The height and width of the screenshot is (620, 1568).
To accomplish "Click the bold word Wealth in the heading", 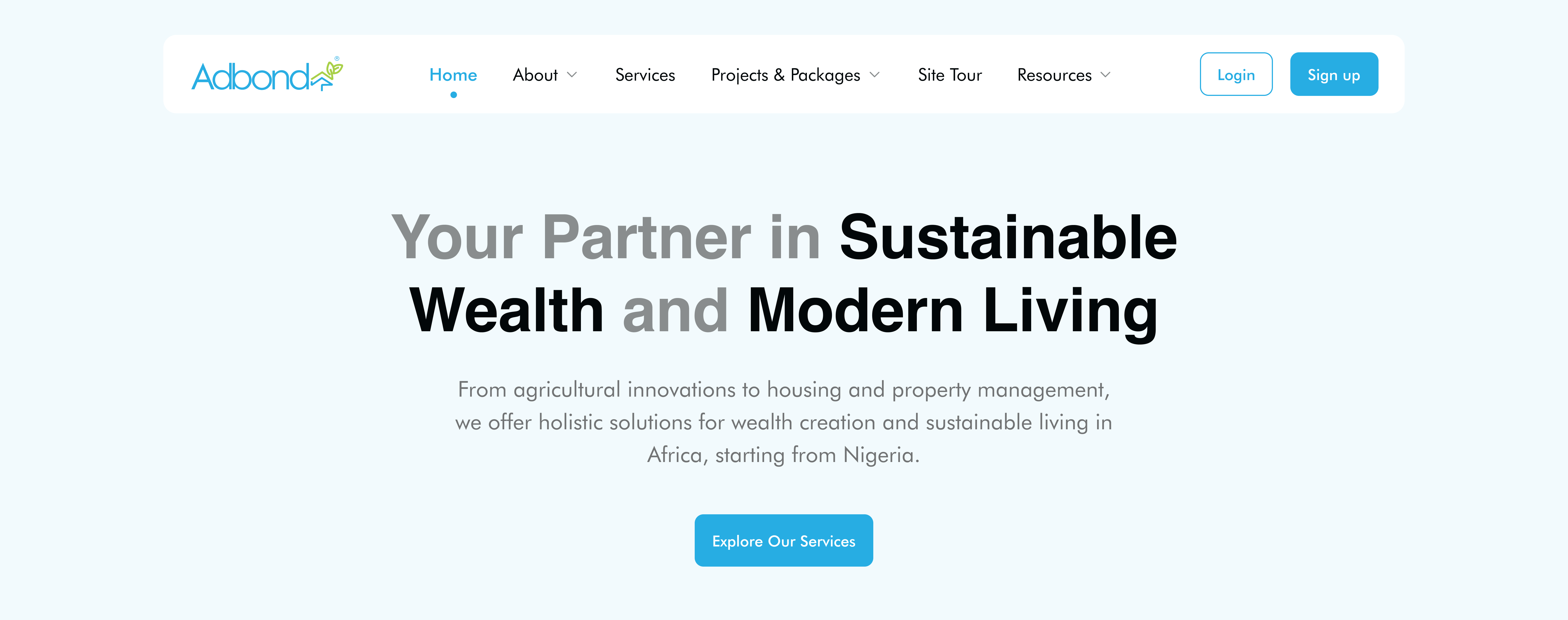I will pos(506,311).
